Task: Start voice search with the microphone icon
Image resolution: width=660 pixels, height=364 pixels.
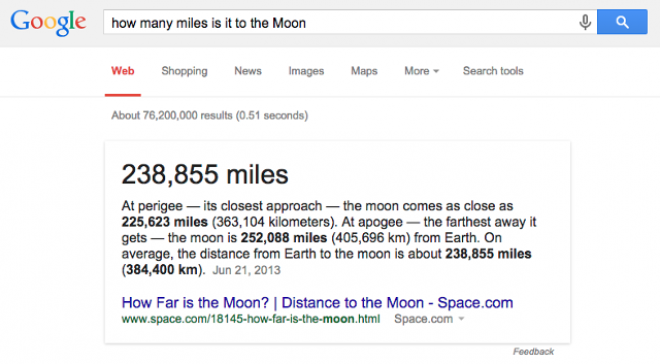Action: (585, 22)
